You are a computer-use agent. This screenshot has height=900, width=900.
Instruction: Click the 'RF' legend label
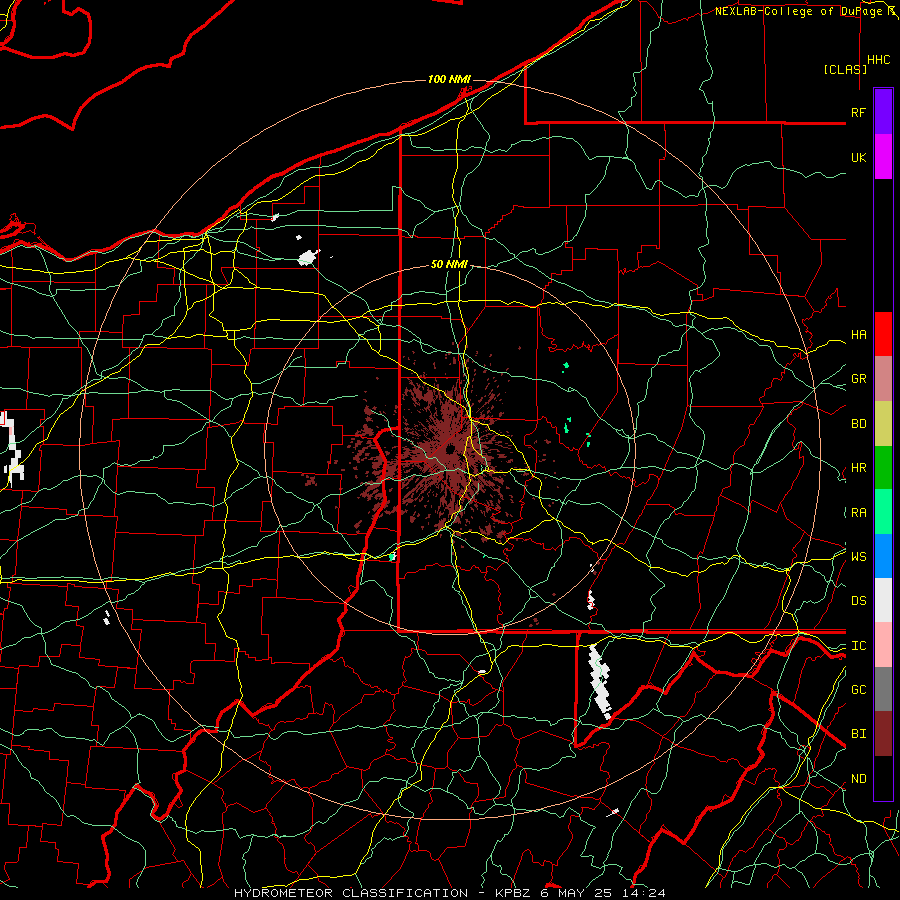tap(858, 112)
